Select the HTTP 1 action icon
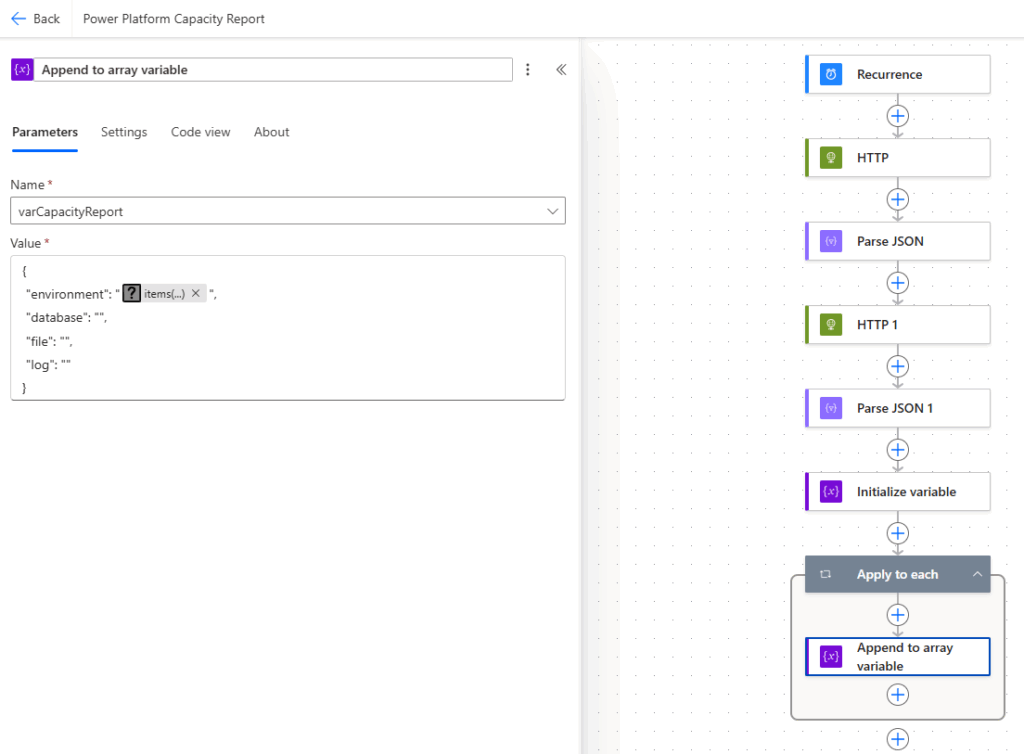Image resolution: width=1024 pixels, height=754 pixels. click(x=830, y=325)
